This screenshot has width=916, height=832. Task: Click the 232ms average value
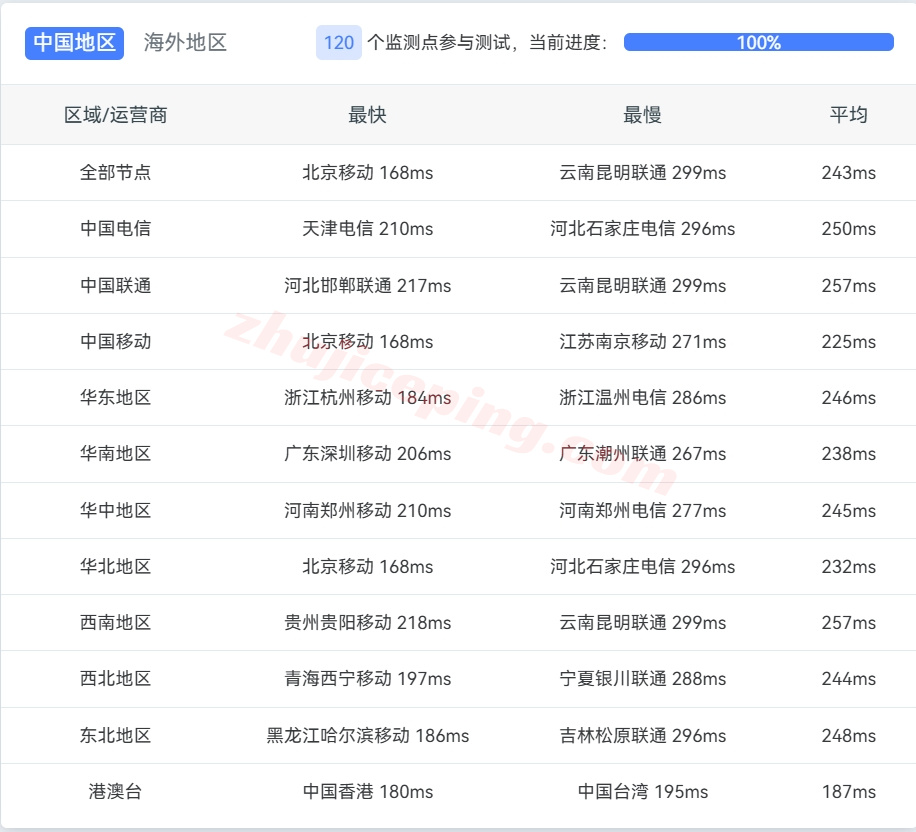click(x=848, y=566)
